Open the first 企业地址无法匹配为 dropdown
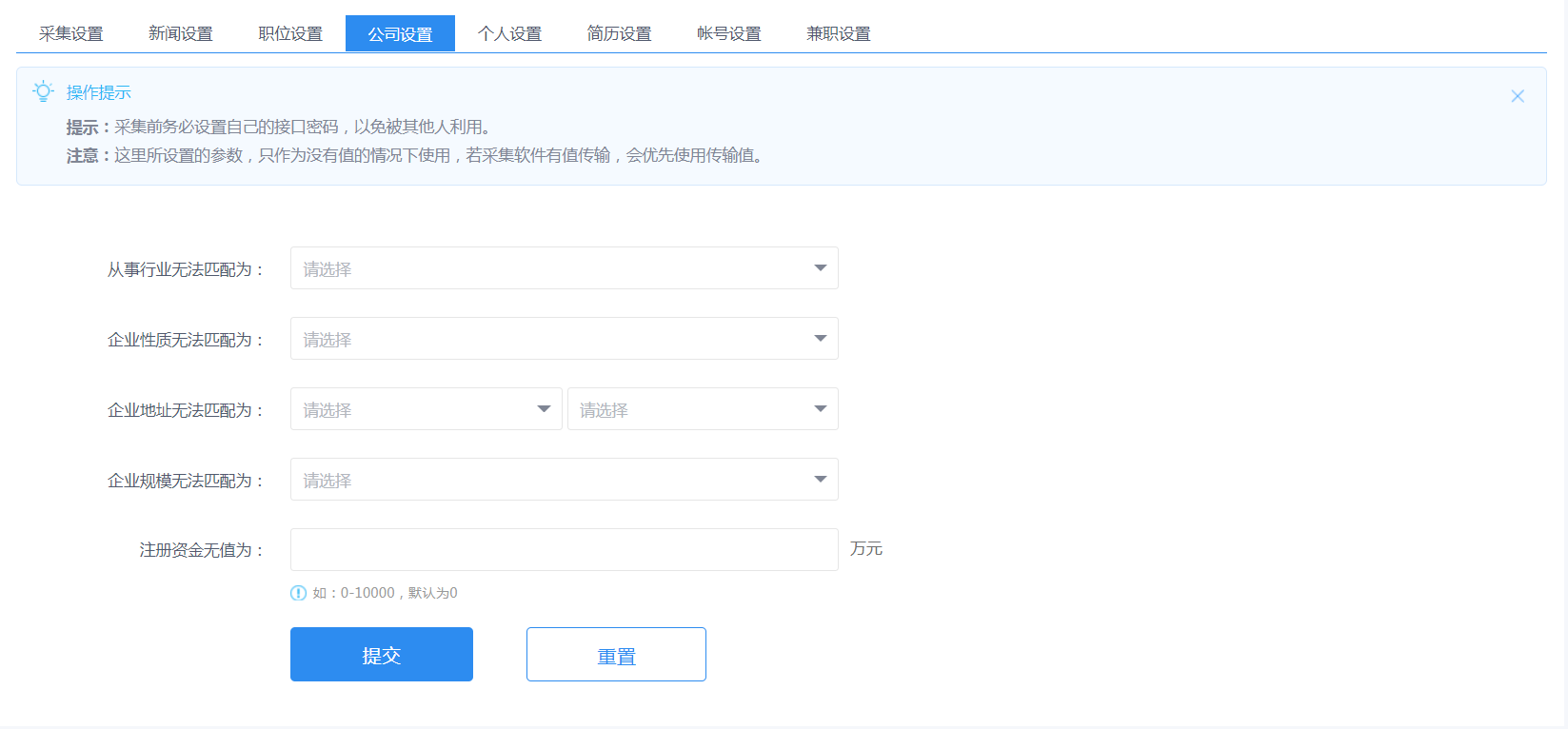 point(427,409)
